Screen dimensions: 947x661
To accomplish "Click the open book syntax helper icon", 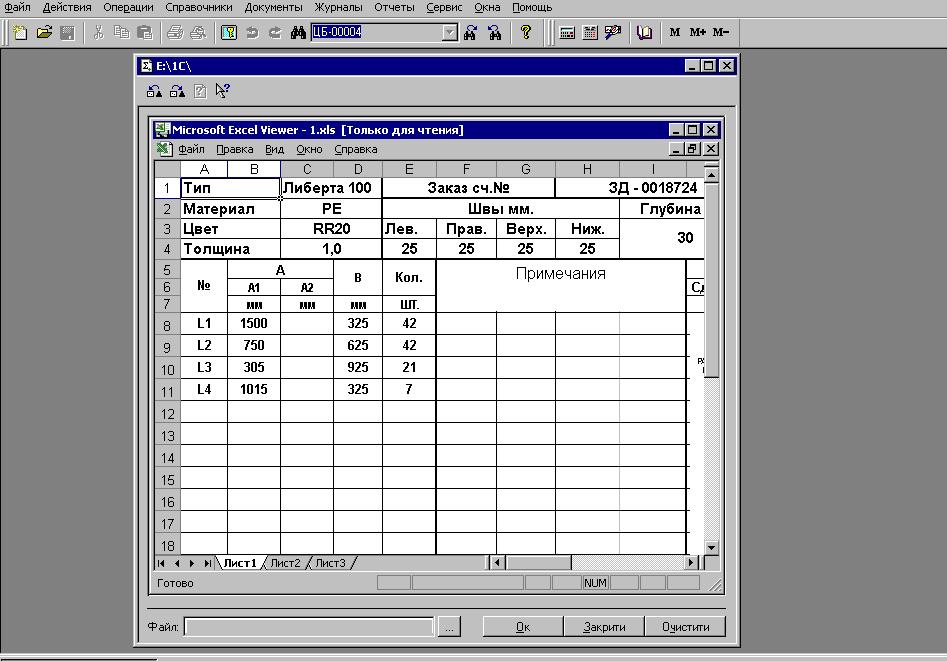I will 645,32.
